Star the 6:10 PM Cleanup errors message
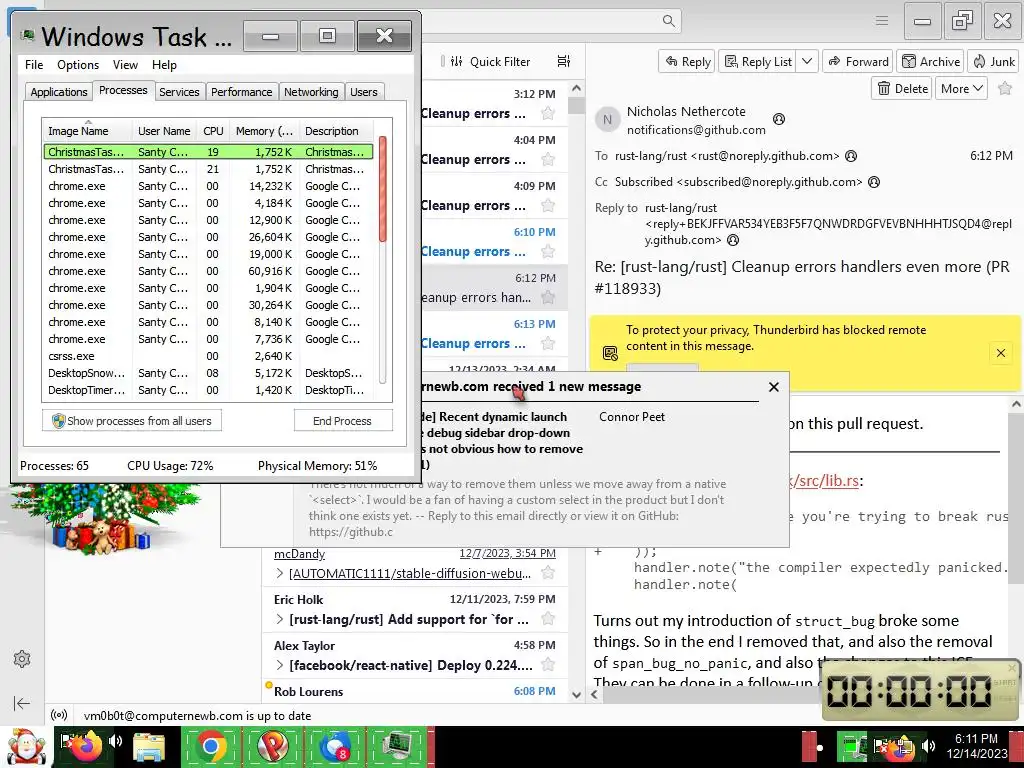 click(549, 251)
